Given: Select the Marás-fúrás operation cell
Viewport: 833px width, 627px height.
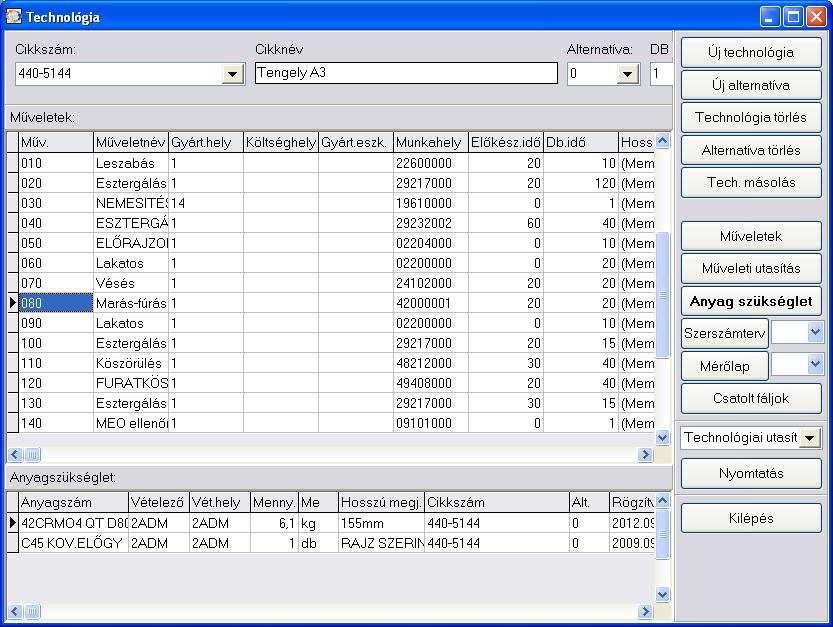Looking at the screenshot, I should [x=131, y=303].
